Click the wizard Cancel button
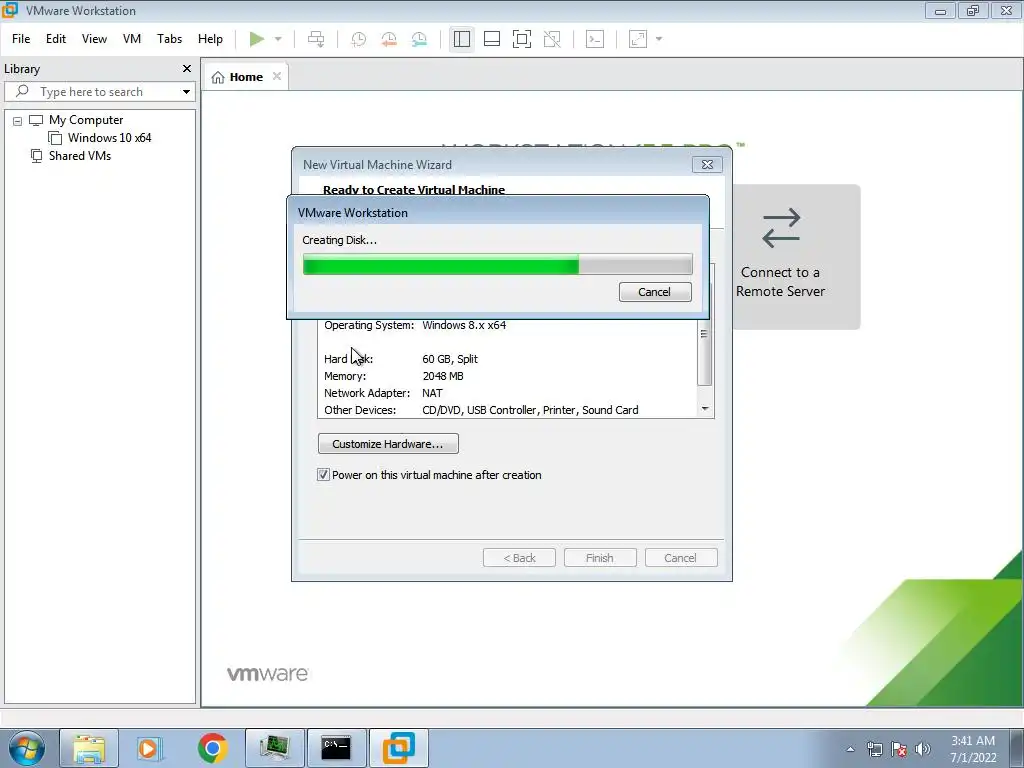Screen dimensions: 1024x768 click(x=680, y=558)
